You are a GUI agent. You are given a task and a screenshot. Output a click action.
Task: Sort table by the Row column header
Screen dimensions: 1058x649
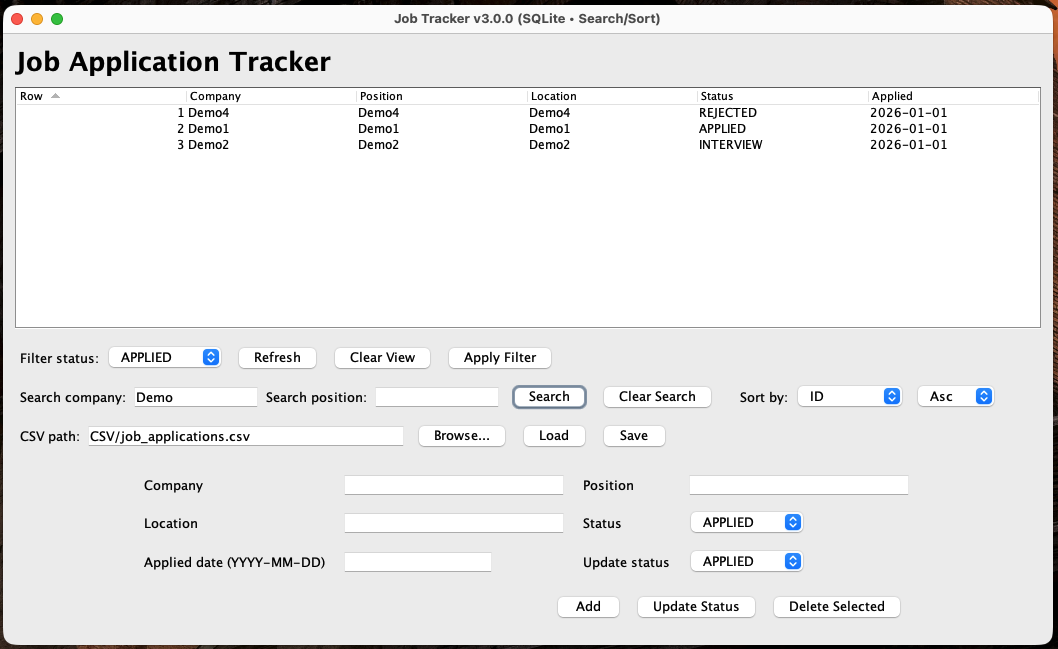click(x=100, y=96)
